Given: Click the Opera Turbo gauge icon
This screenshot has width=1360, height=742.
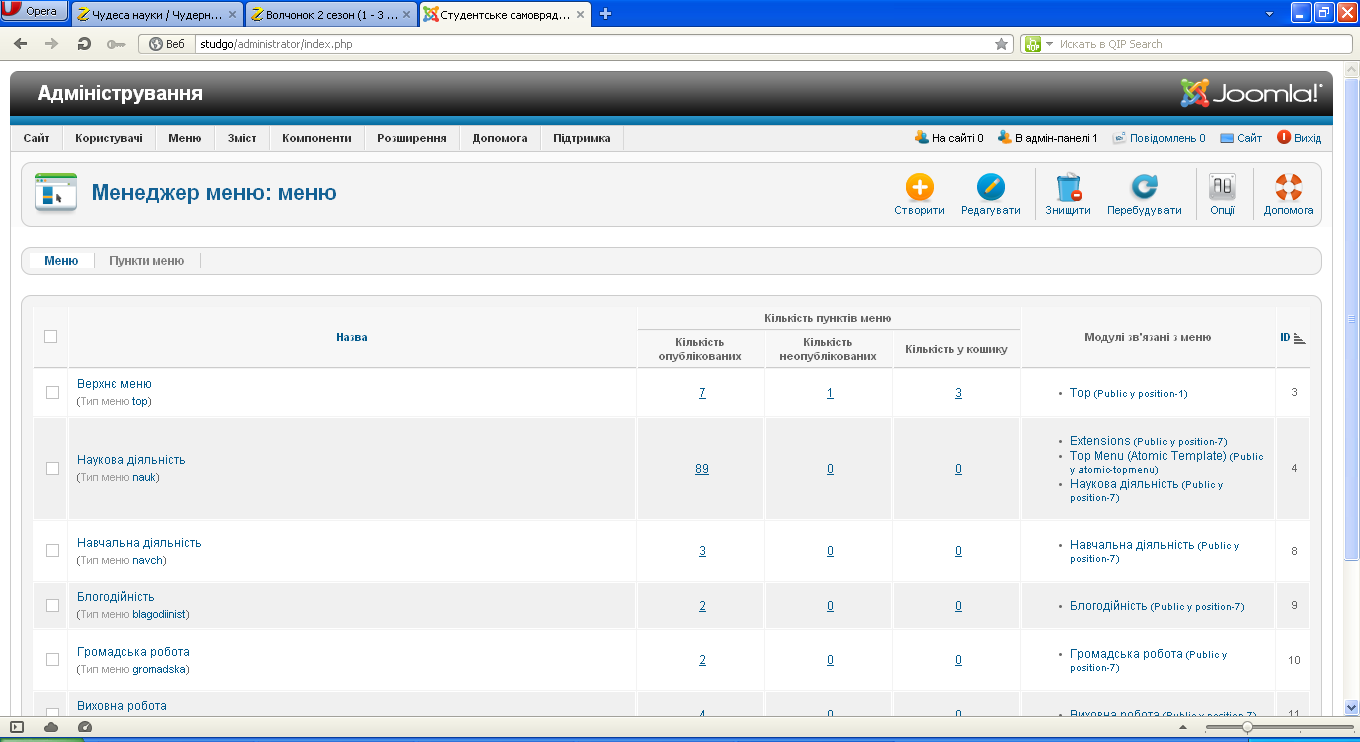Looking at the screenshot, I should [85, 726].
